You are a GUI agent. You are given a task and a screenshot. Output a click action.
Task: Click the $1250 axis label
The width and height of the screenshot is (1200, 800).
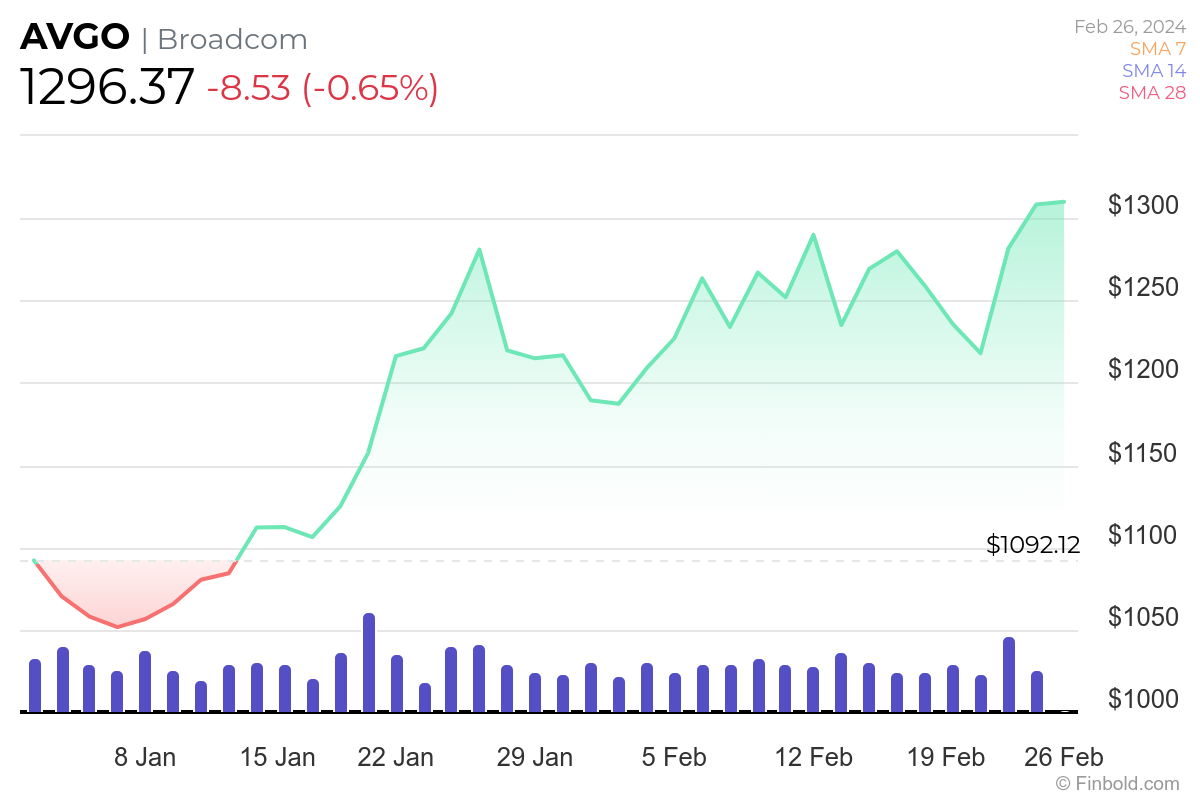click(x=1144, y=288)
